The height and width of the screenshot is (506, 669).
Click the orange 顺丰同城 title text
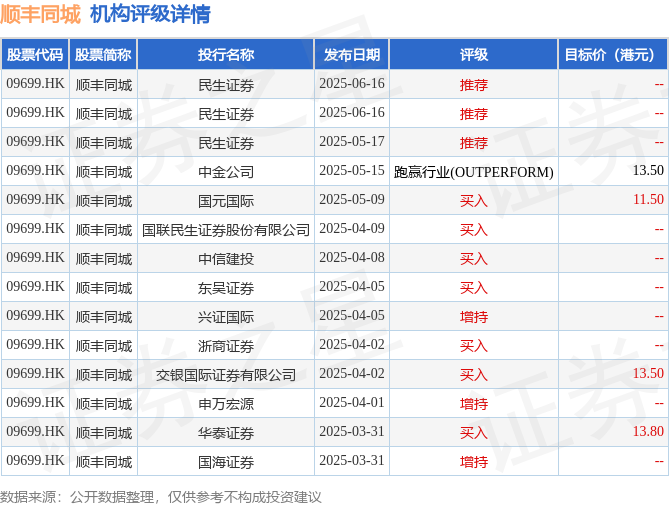tap(41, 14)
